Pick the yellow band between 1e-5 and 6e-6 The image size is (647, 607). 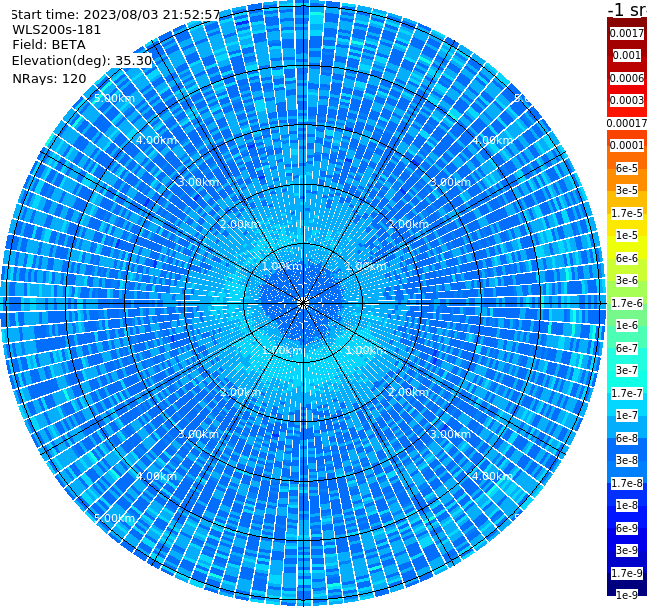627,247
